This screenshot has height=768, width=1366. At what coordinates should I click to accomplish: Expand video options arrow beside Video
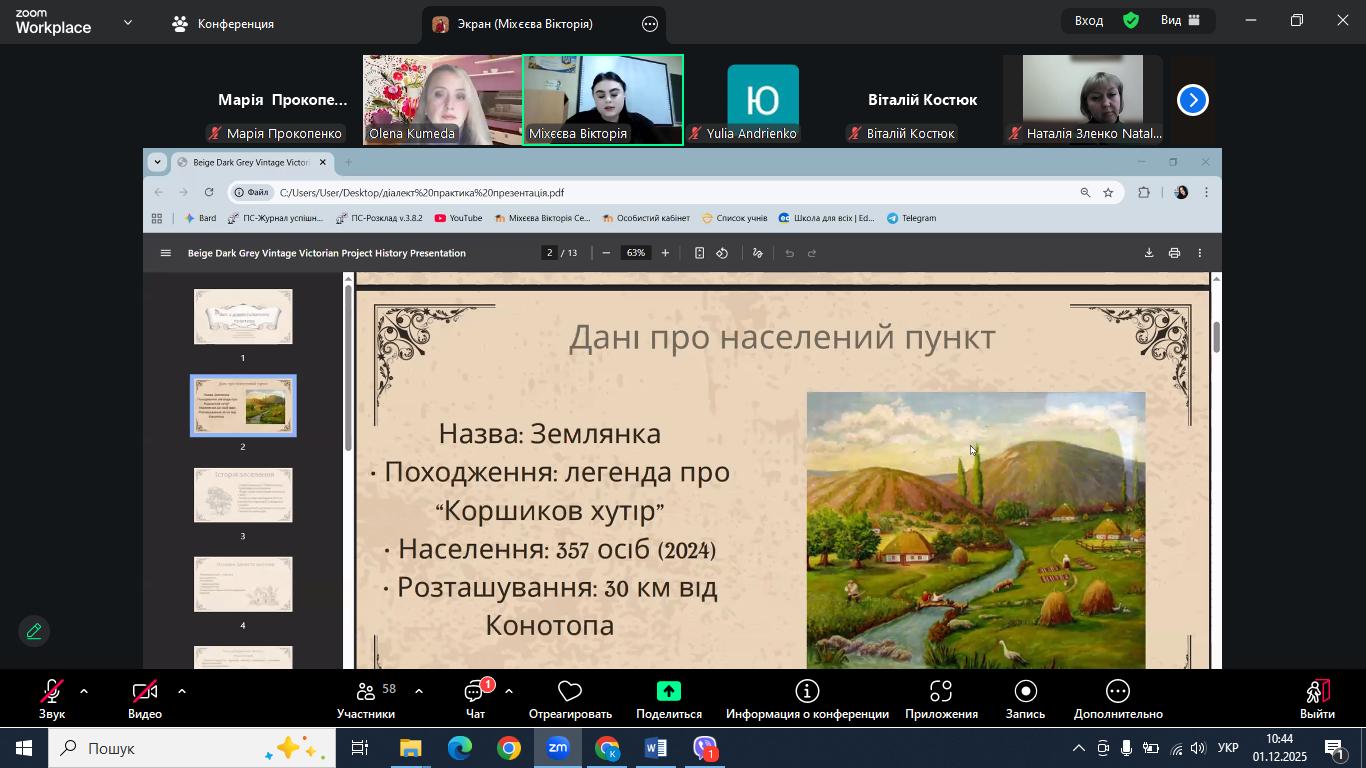[181, 691]
